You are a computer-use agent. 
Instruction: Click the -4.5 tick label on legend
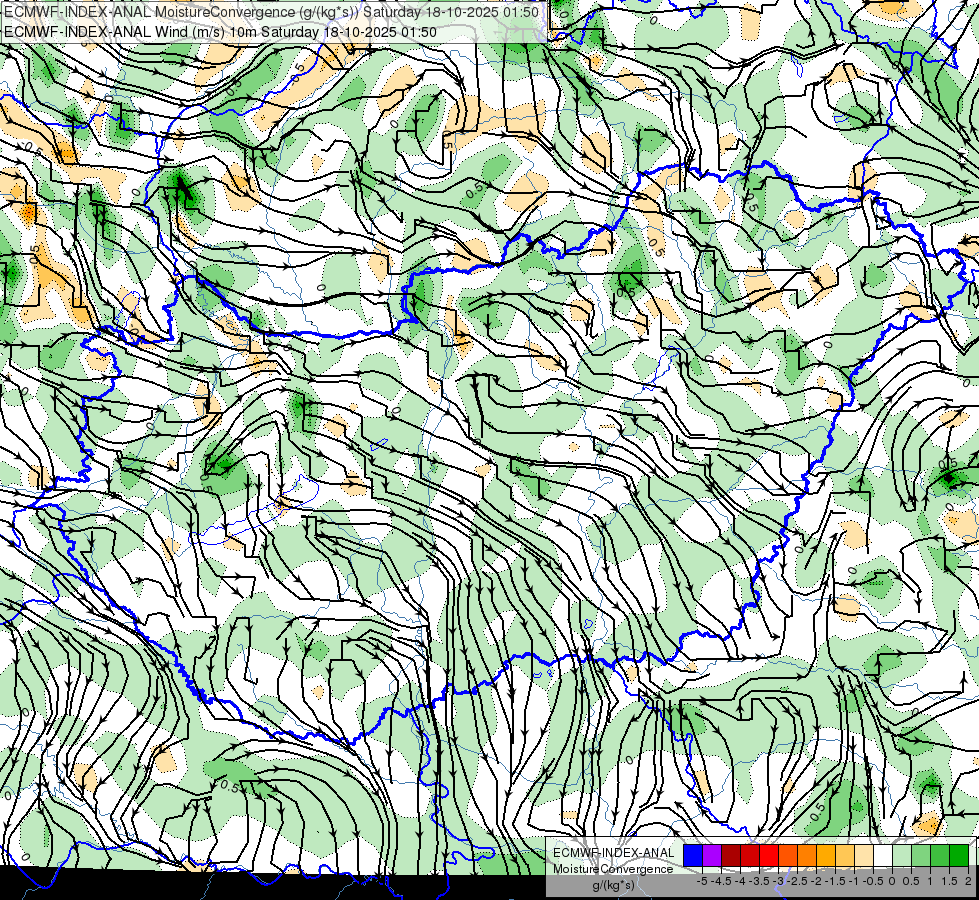(721, 881)
